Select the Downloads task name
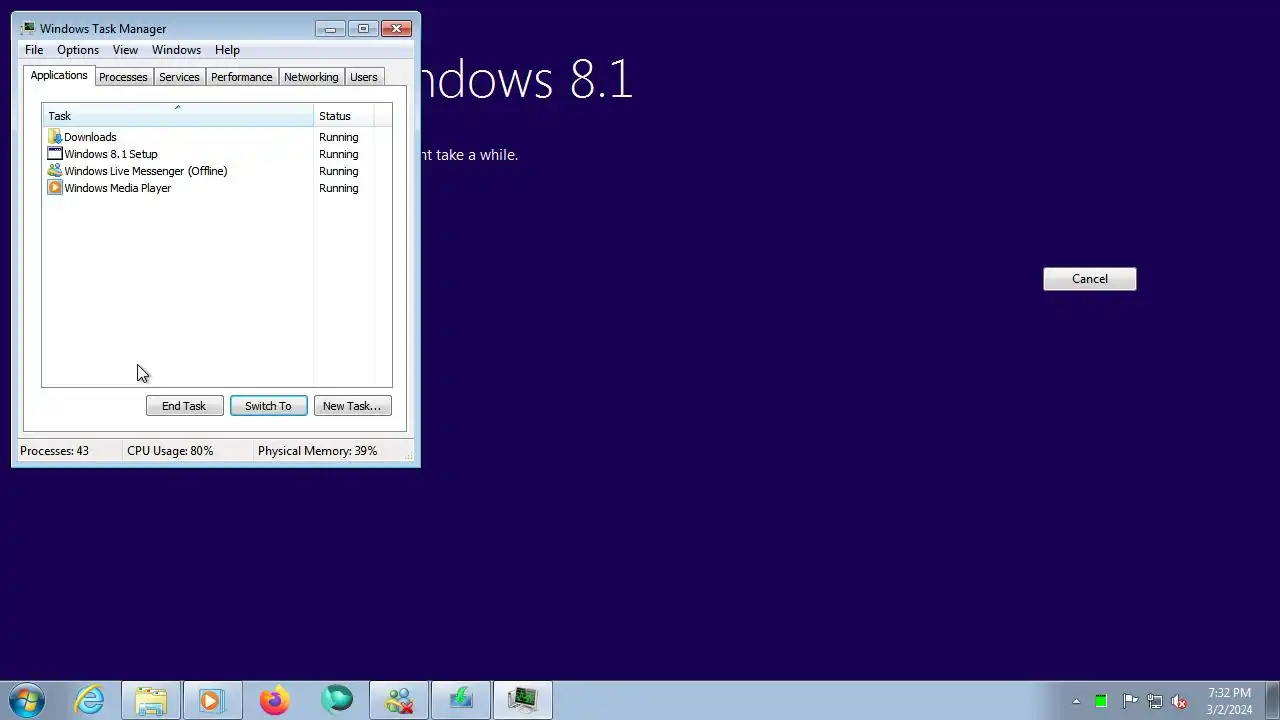The width and height of the screenshot is (1280, 720). coord(90,137)
